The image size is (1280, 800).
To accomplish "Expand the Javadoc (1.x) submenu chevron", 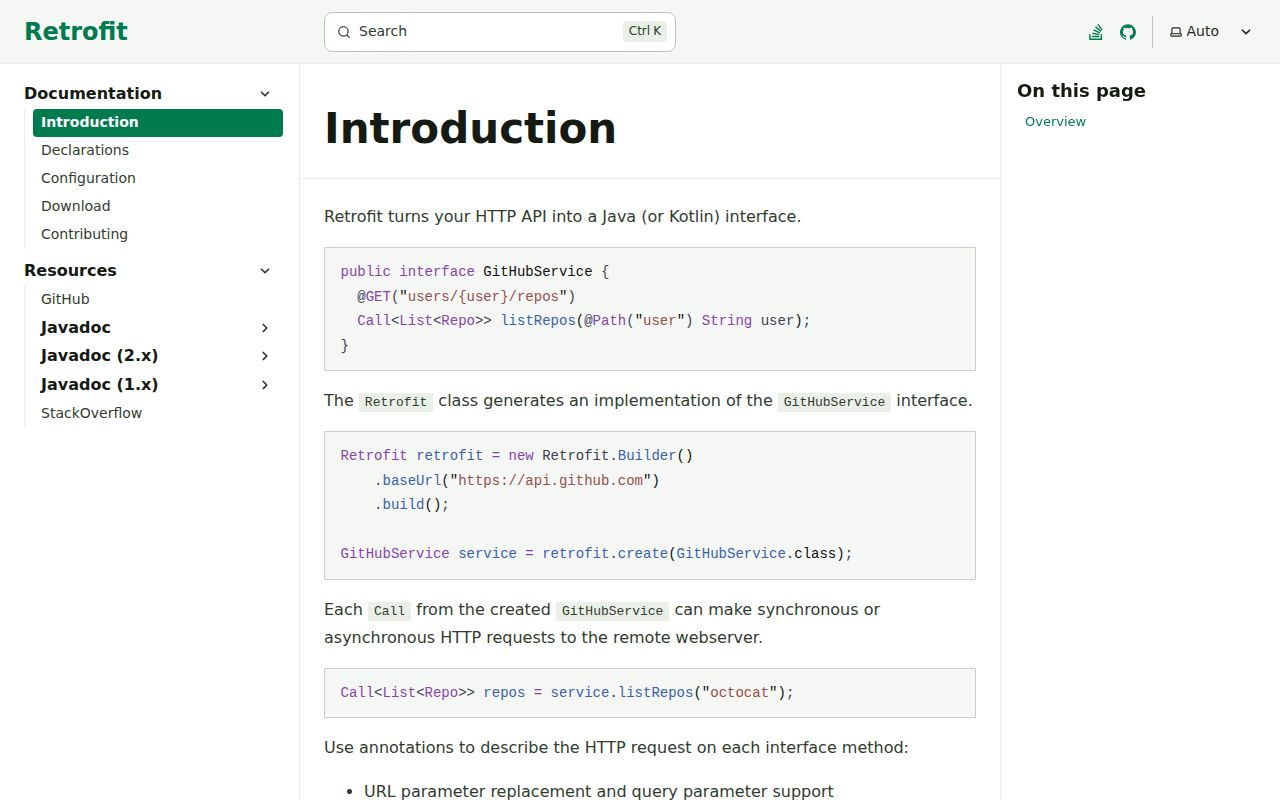I will point(265,385).
